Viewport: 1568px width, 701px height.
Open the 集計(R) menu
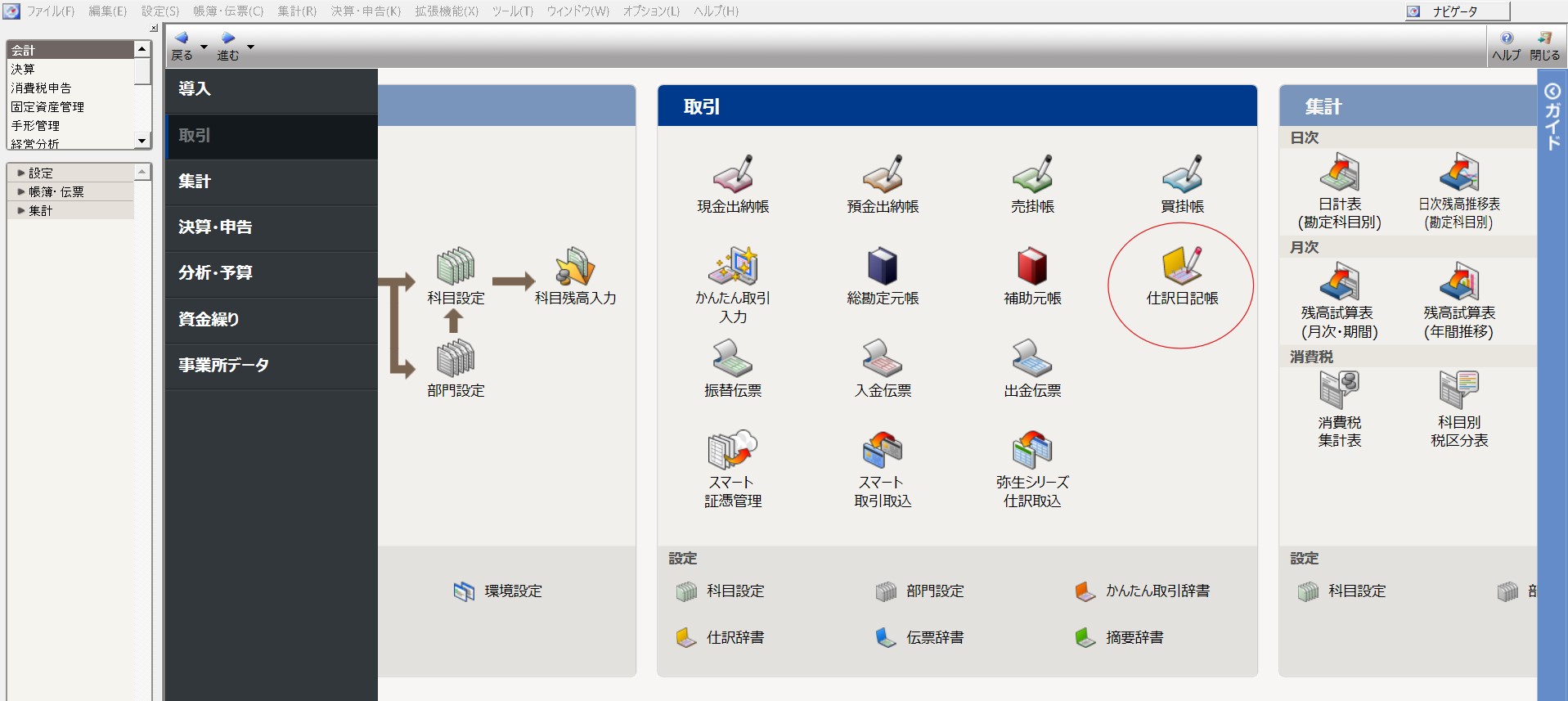coord(297,11)
